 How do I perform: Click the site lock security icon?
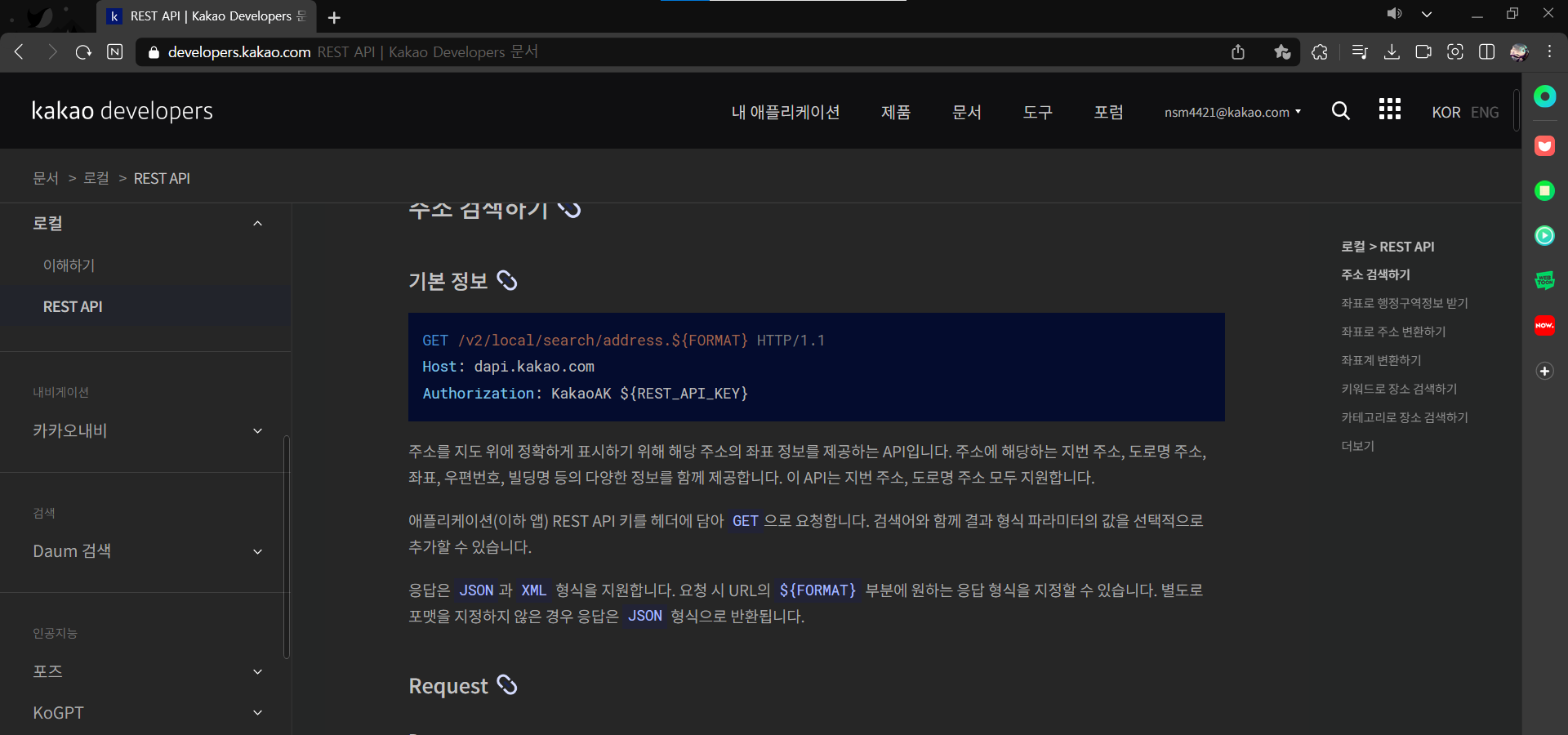(153, 52)
